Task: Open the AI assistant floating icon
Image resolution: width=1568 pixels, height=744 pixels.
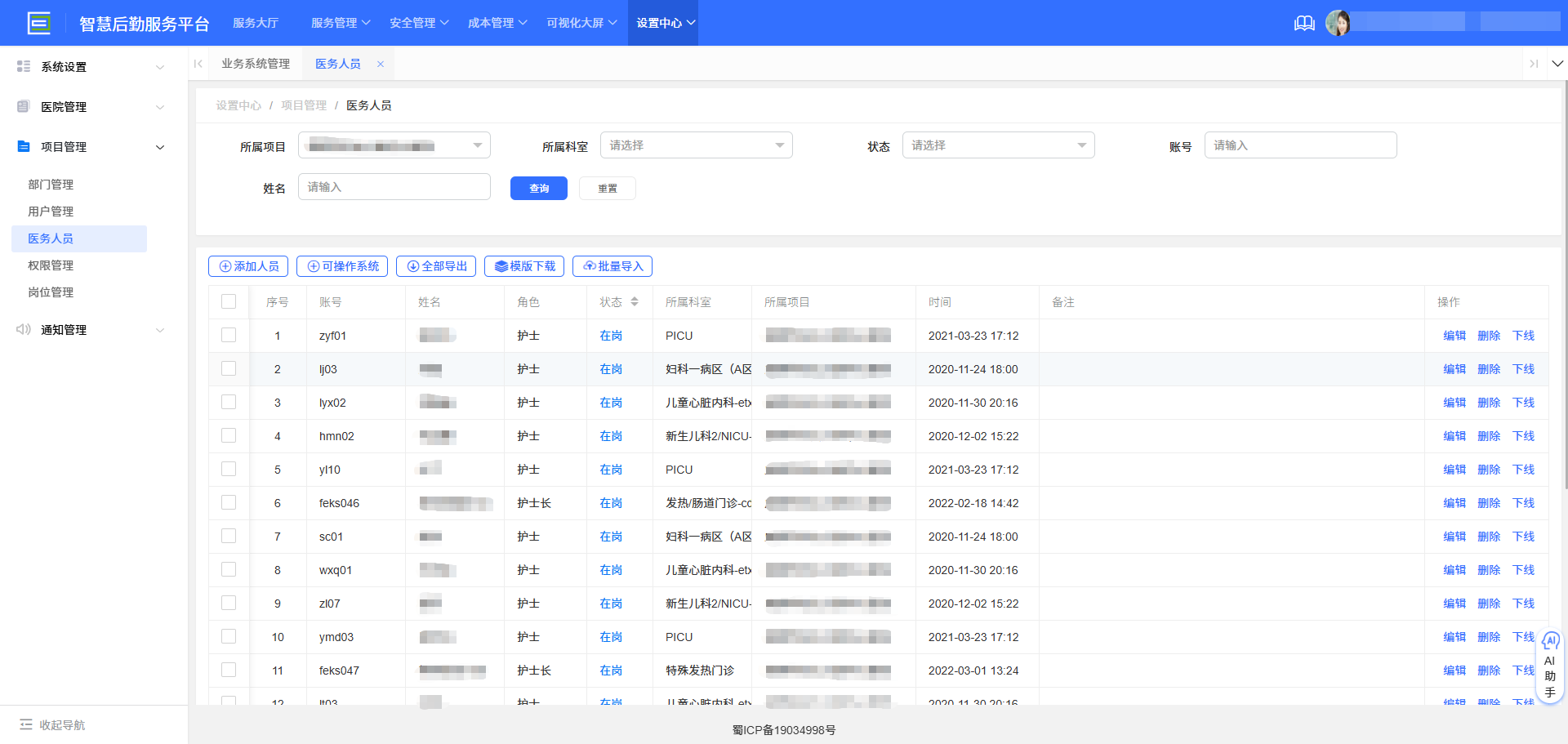Action: (1550, 641)
